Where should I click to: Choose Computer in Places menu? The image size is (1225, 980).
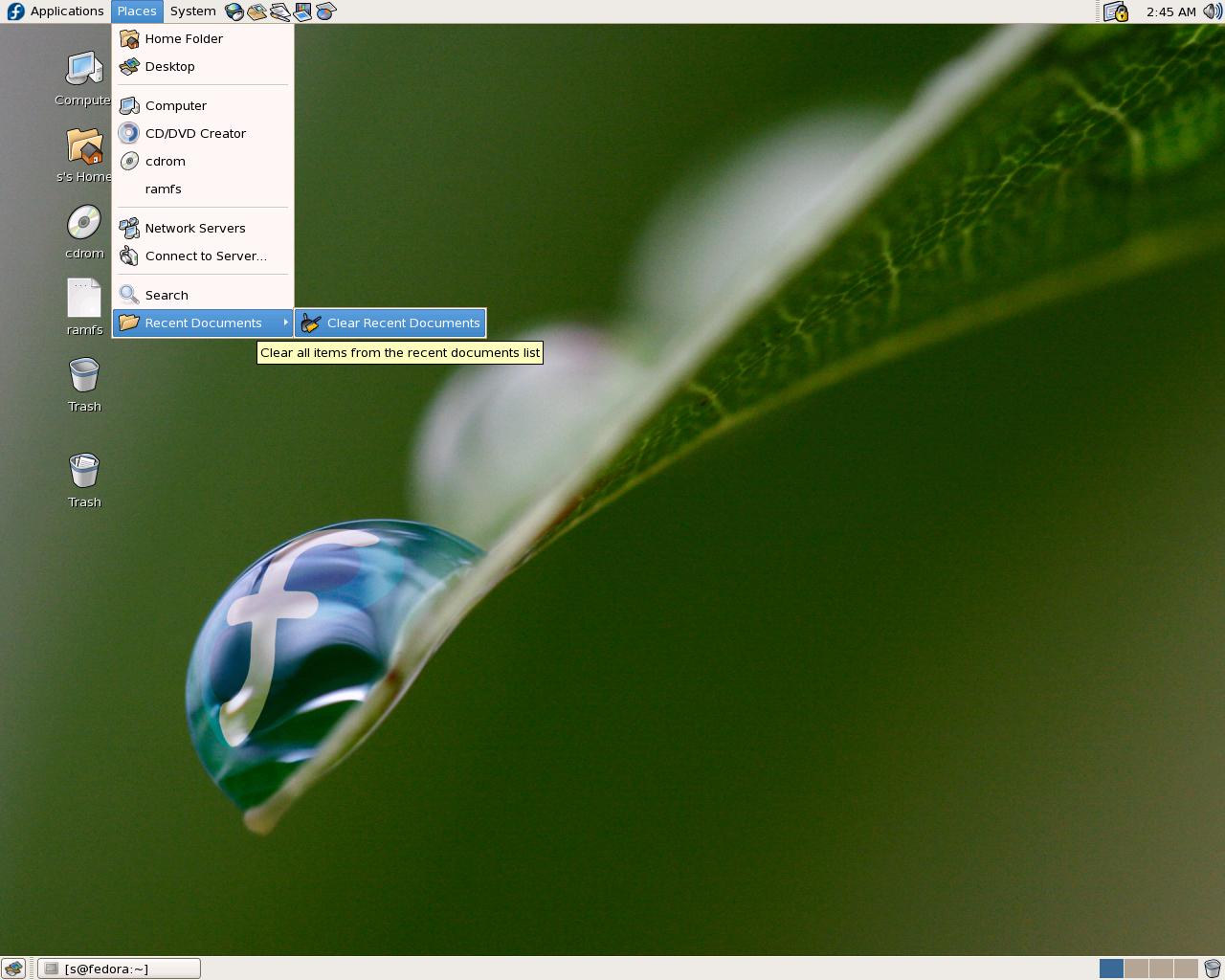coord(203,105)
